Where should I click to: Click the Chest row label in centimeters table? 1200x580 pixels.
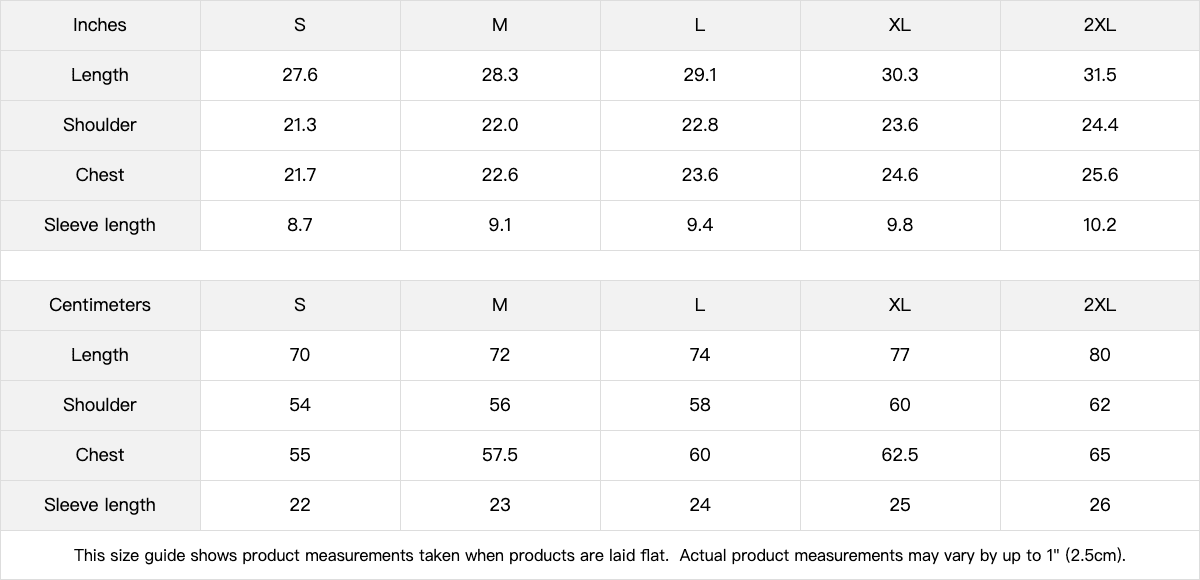click(x=100, y=455)
